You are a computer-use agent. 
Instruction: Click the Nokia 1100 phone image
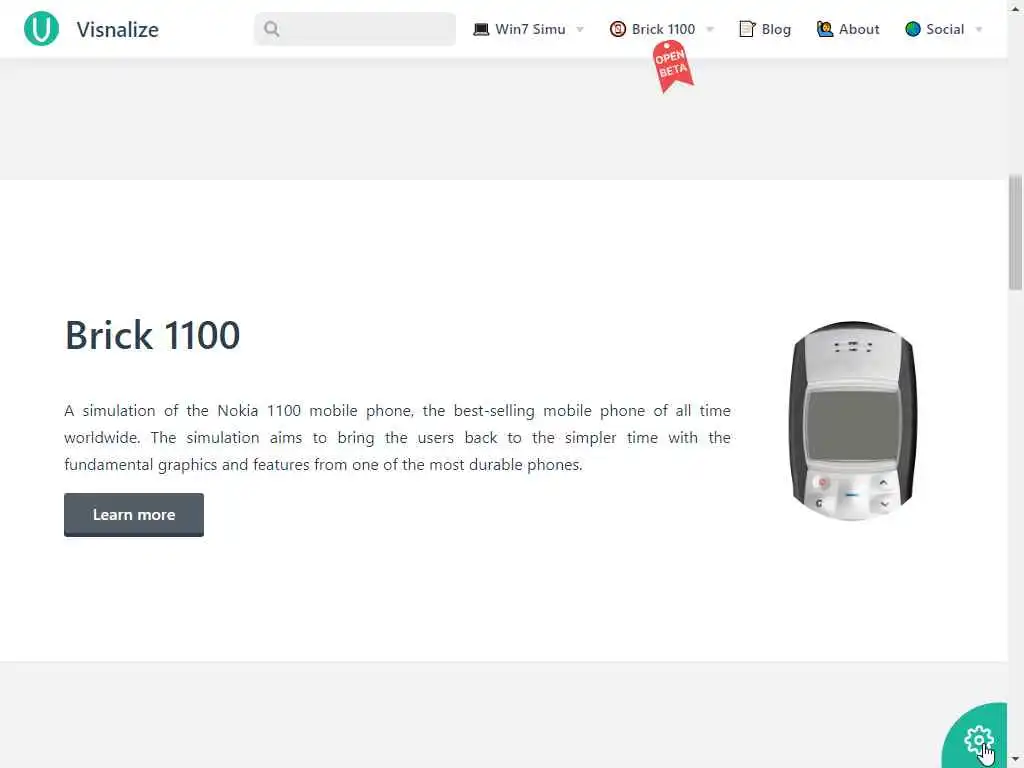(x=853, y=420)
